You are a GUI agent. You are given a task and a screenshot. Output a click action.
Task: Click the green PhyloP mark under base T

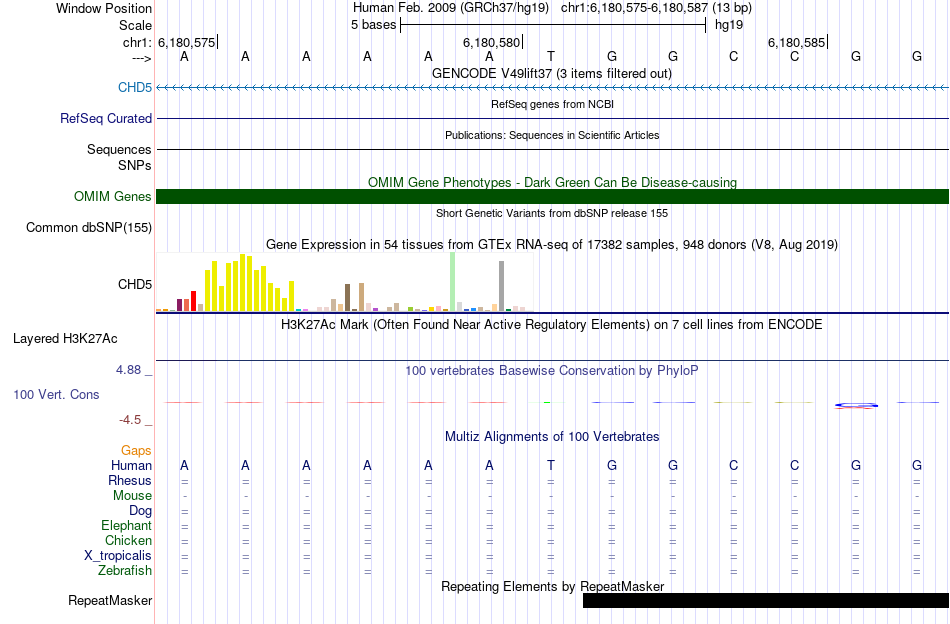coord(547,402)
